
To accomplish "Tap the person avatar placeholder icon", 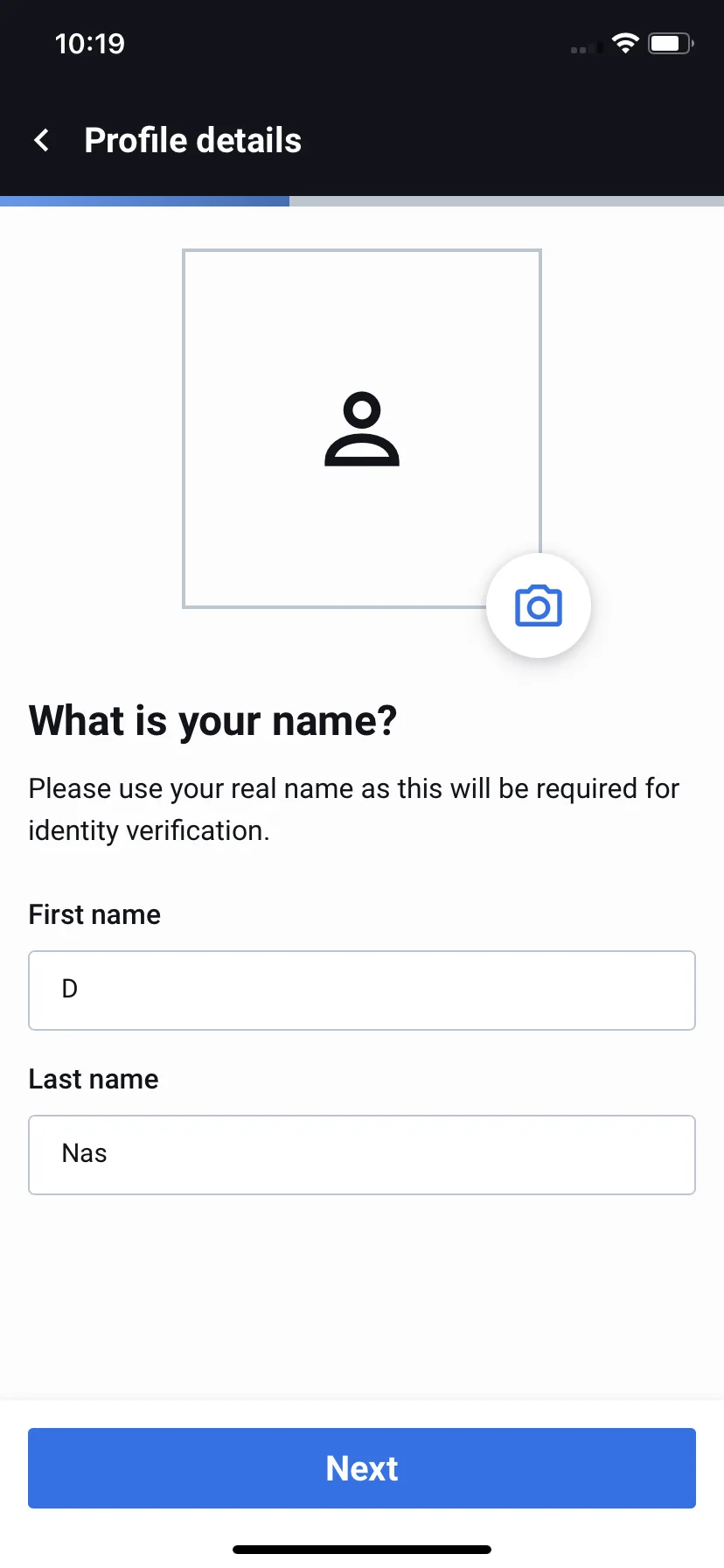I will pos(362,429).
